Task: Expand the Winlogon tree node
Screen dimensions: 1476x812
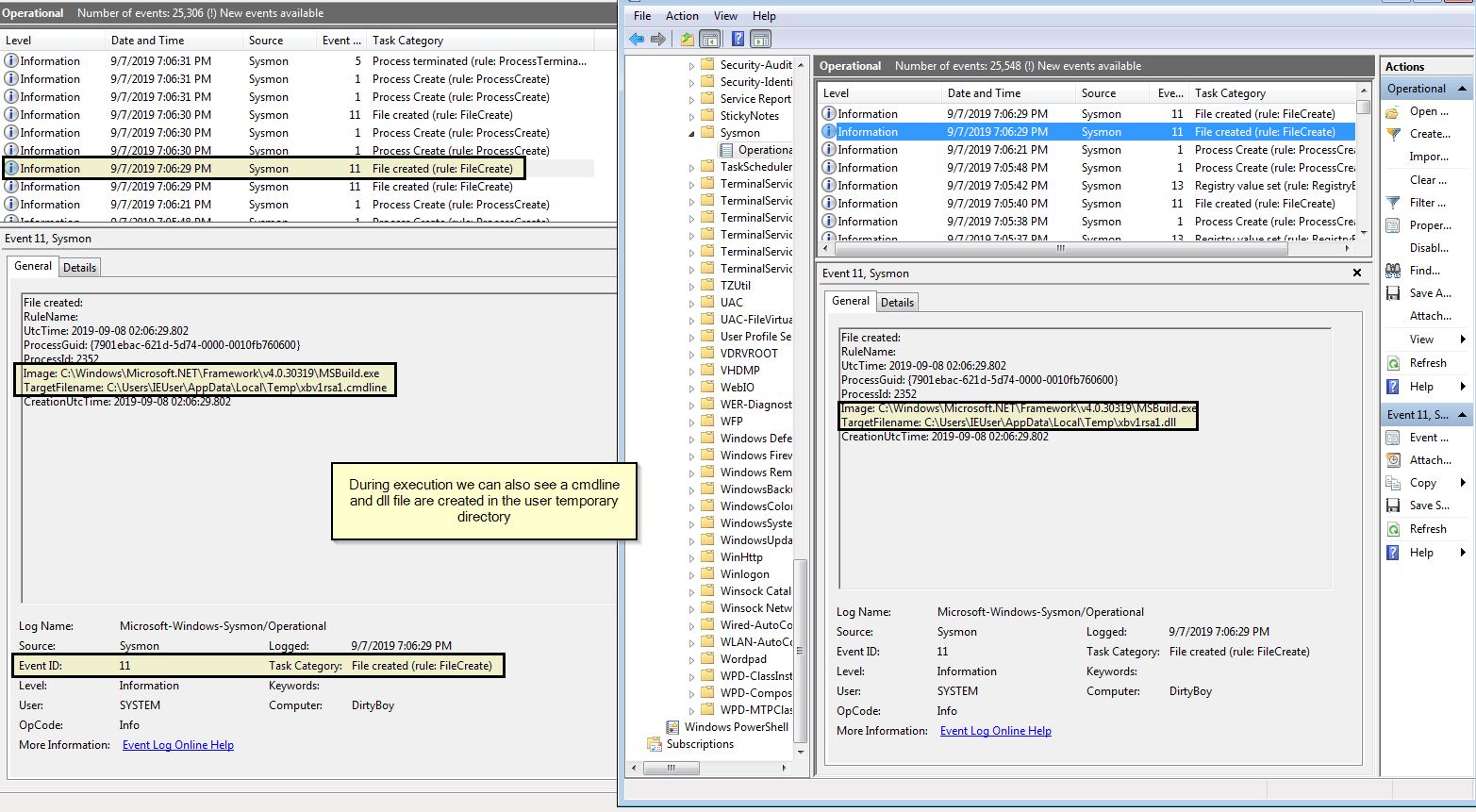Action: 691,575
